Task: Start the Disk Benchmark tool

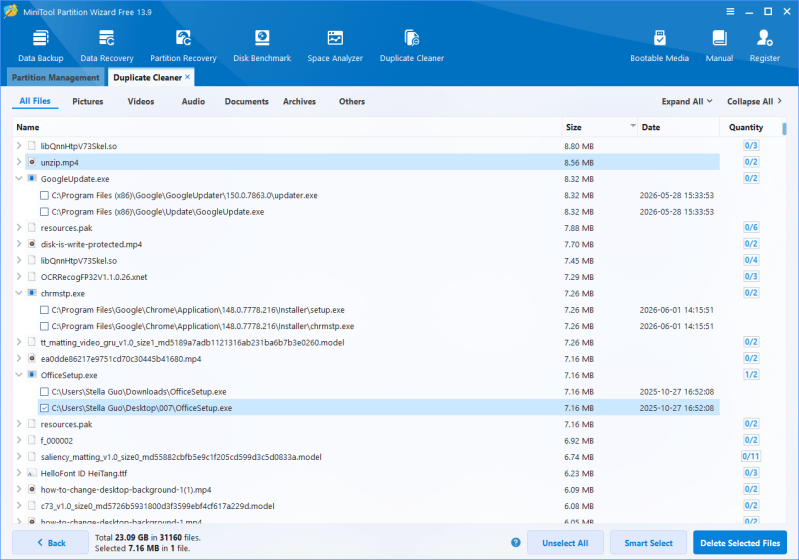Action: click(262, 46)
